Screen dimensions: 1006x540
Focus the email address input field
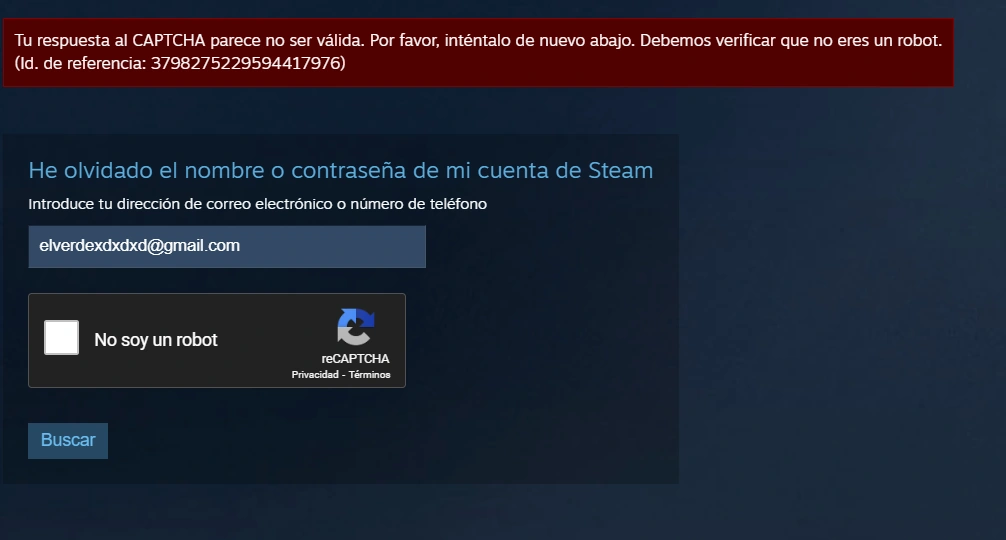[x=227, y=246]
